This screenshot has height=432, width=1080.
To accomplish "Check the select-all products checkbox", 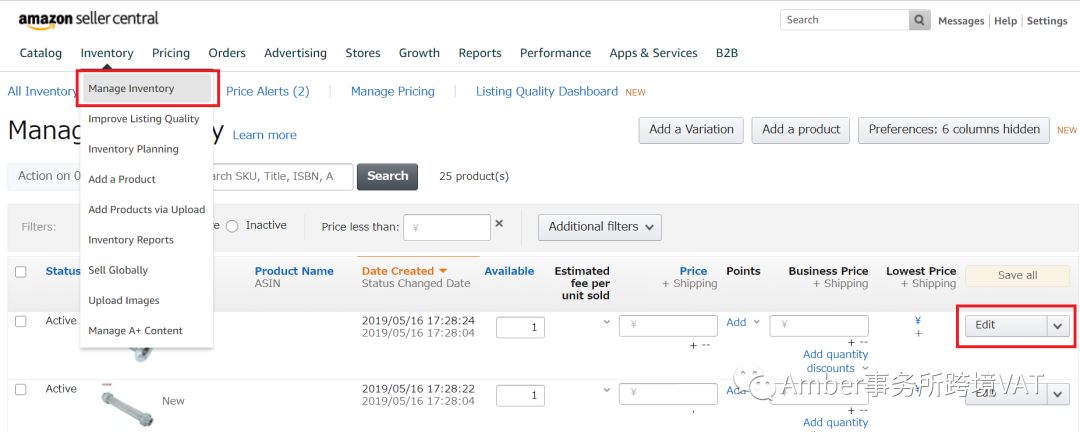I will (x=21, y=272).
